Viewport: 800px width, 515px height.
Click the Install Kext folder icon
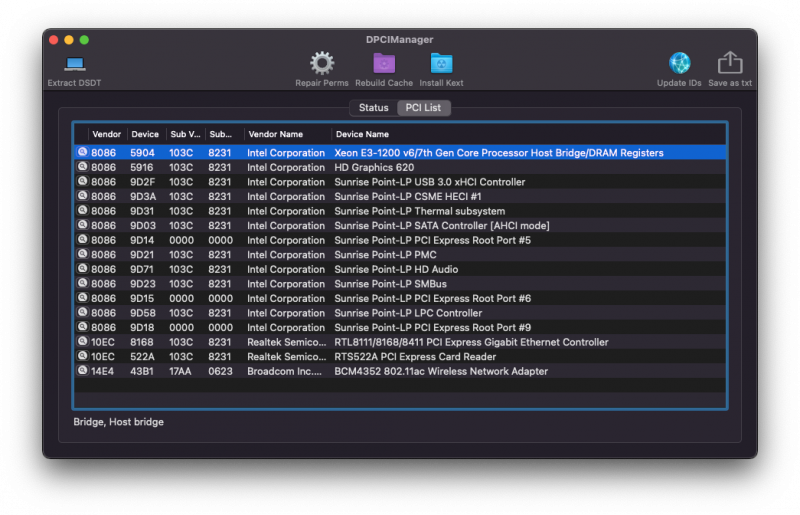(x=441, y=64)
